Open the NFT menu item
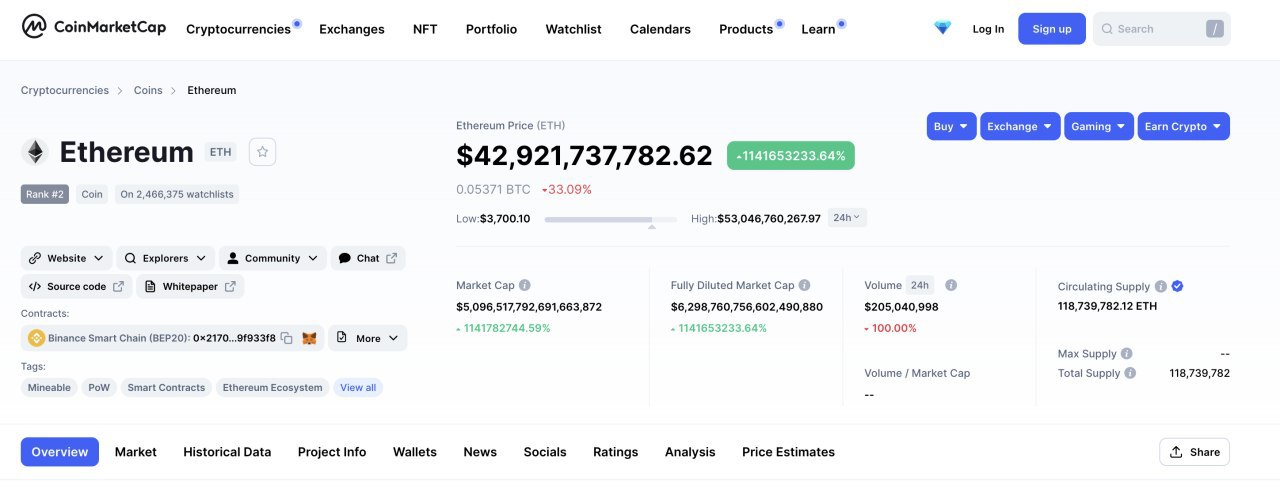Viewport: 1280px width, 496px height. 425,29
